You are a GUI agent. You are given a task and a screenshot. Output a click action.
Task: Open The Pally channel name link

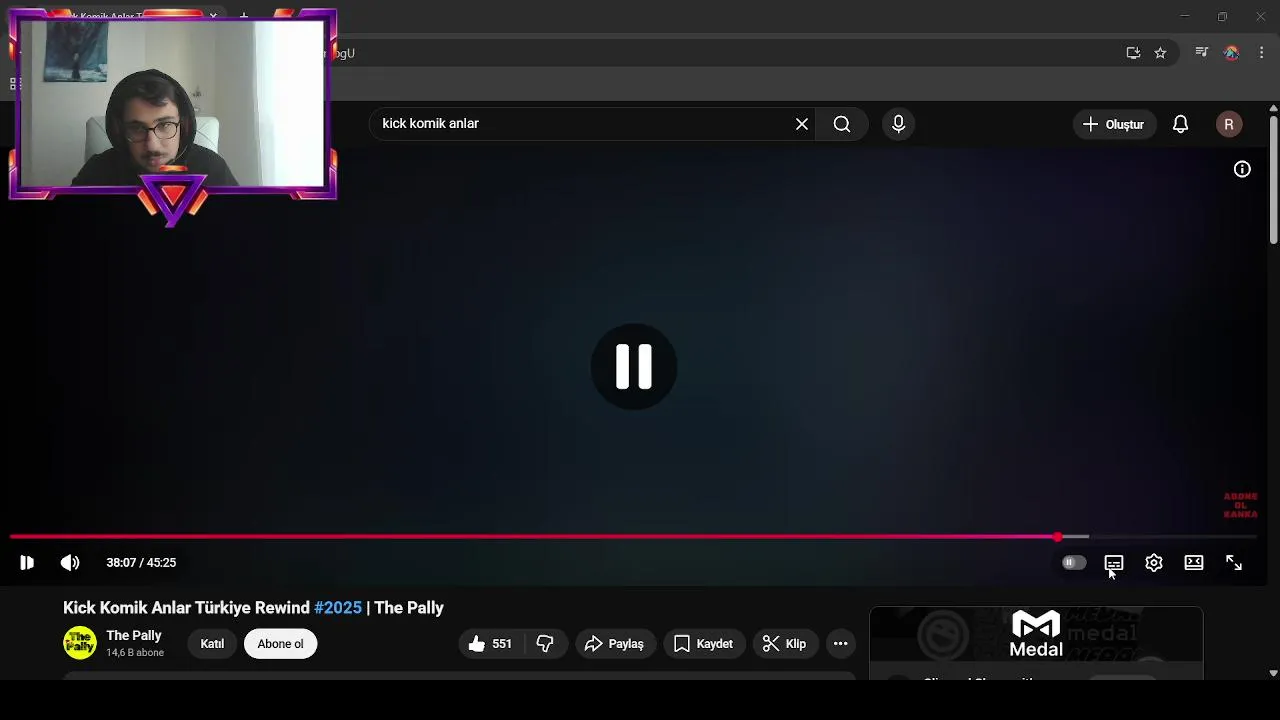pyautogui.click(x=134, y=635)
